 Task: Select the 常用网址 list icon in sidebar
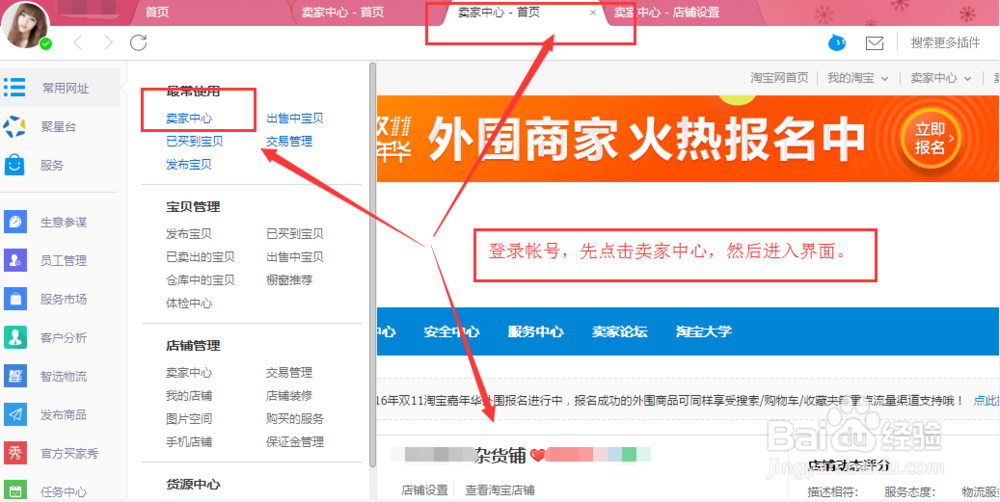coord(14,87)
